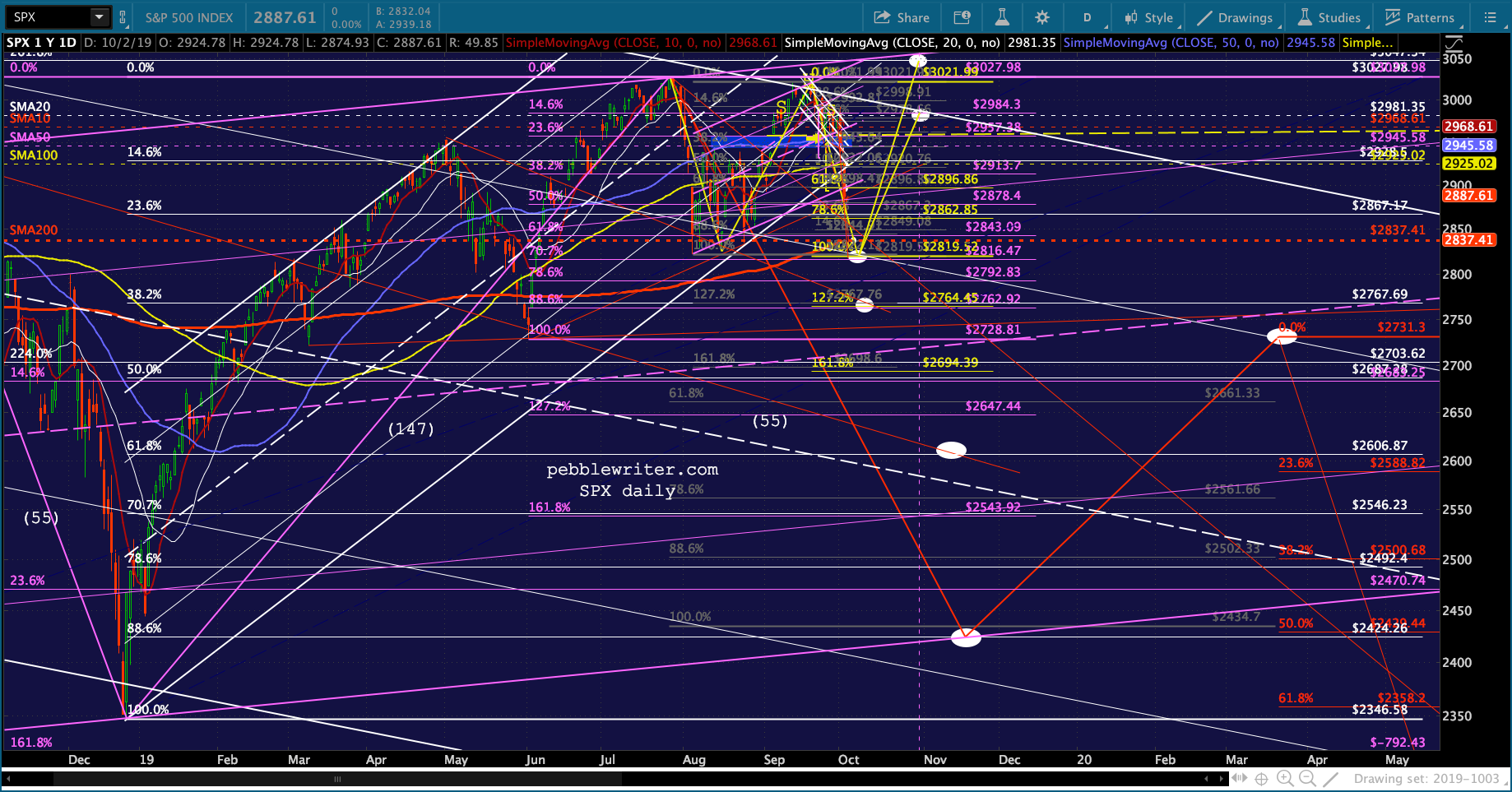The image size is (1512, 792).
Task: Click the yellow 2925.02 price axis bubble
Action: tap(1469, 164)
